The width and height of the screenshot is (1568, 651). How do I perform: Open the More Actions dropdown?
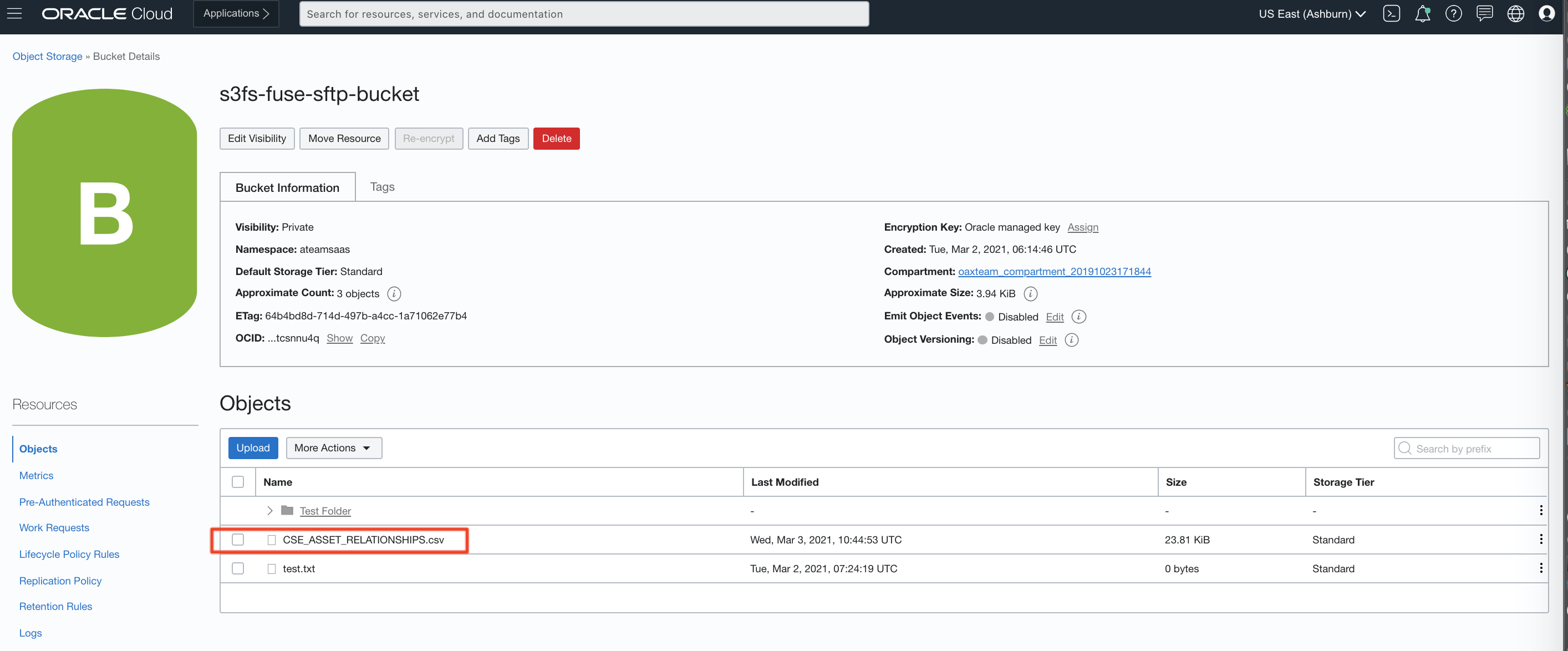[334, 447]
